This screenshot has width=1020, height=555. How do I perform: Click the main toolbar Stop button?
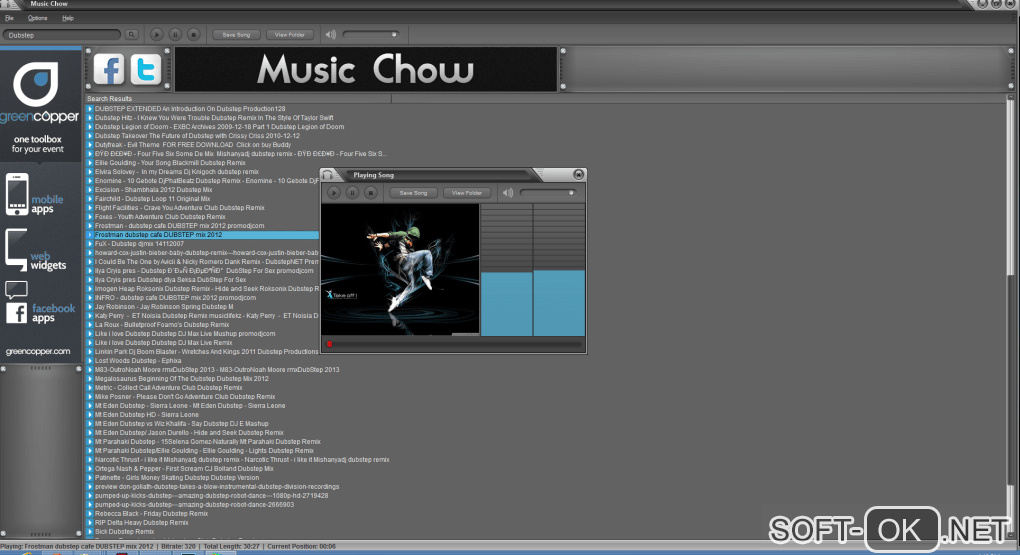point(193,34)
